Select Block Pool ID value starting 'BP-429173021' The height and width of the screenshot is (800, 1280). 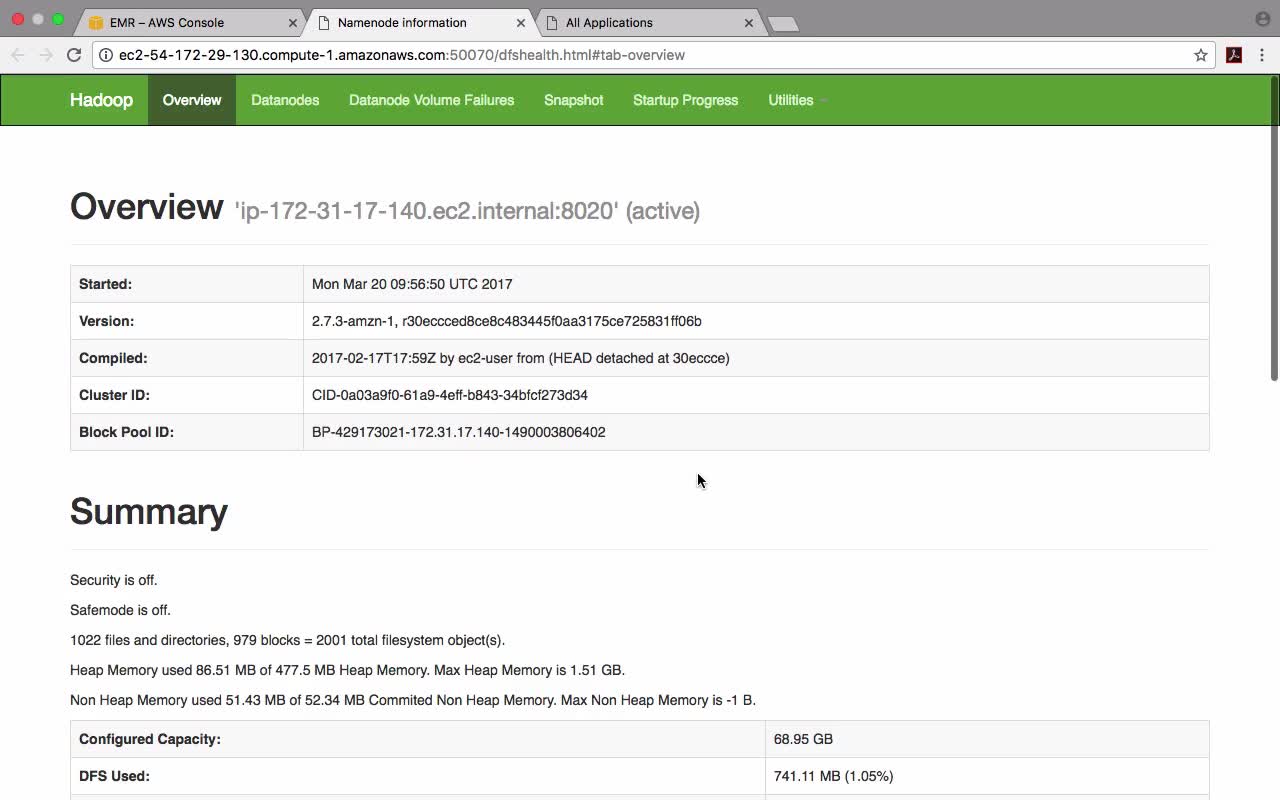(459, 432)
